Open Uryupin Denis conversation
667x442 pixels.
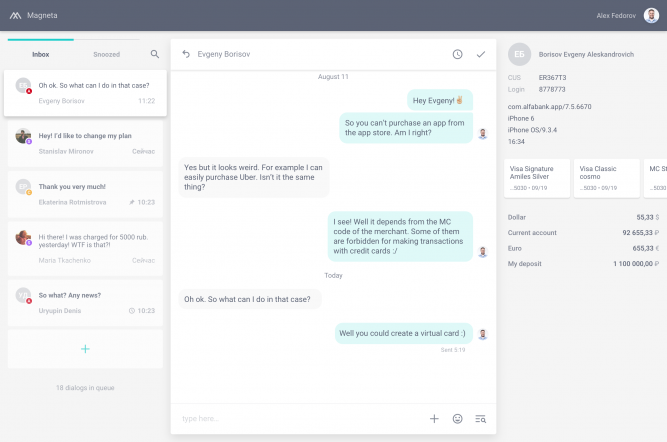coord(85,302)
